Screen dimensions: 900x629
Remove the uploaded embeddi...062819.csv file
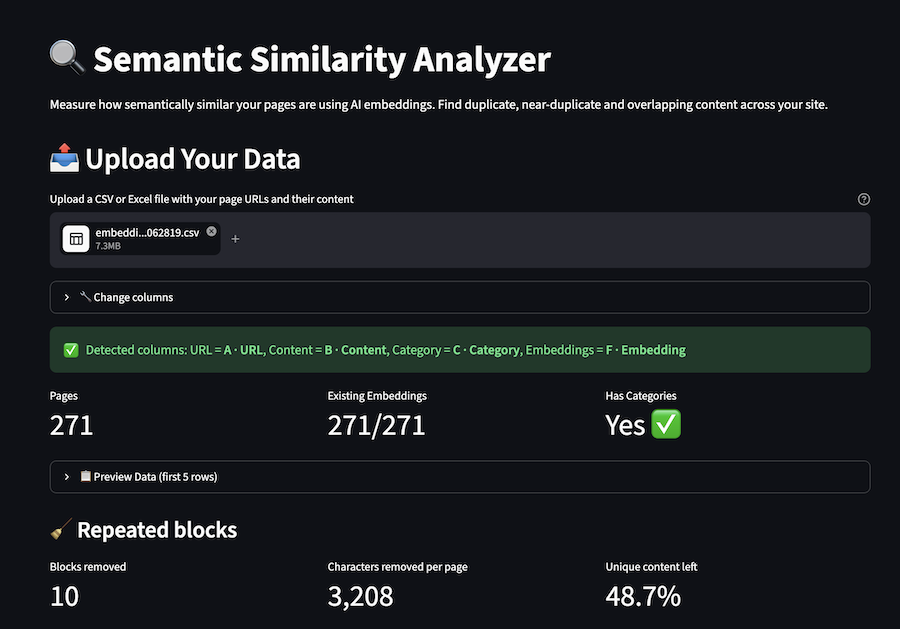click(x=212, y=231)
